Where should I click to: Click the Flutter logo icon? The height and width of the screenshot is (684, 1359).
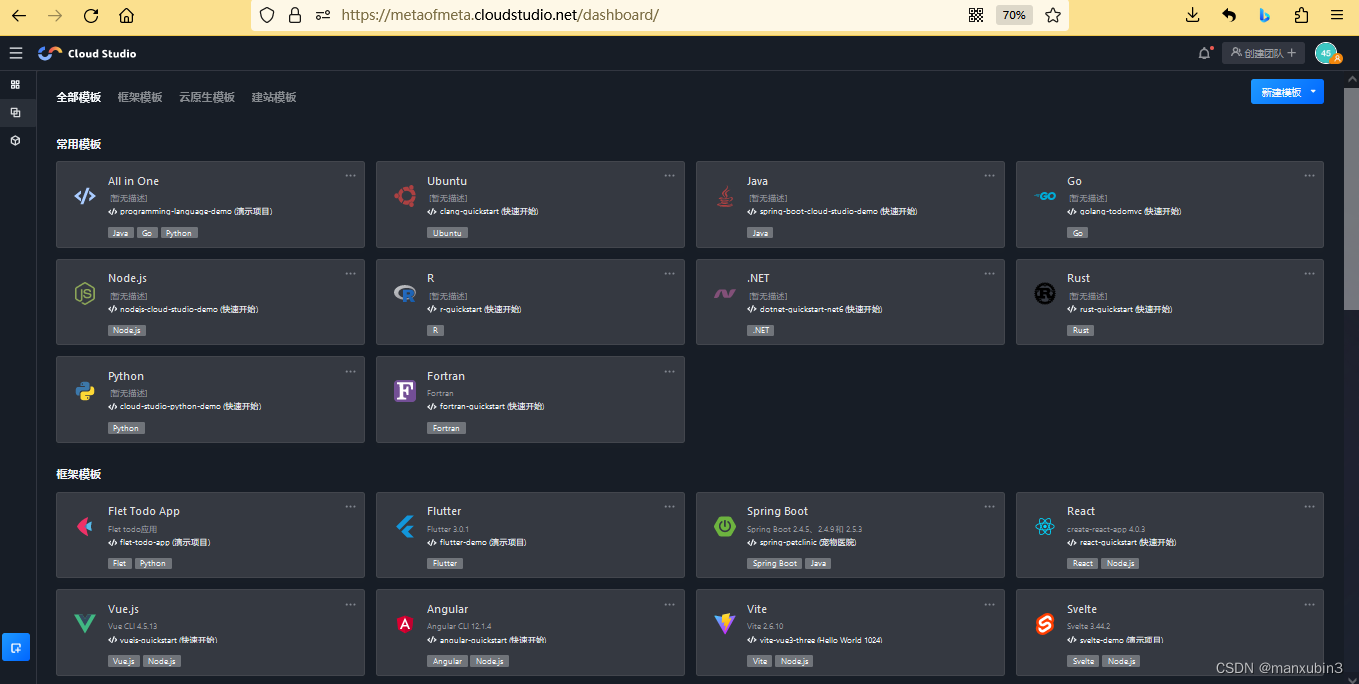[x=405, y=526]
